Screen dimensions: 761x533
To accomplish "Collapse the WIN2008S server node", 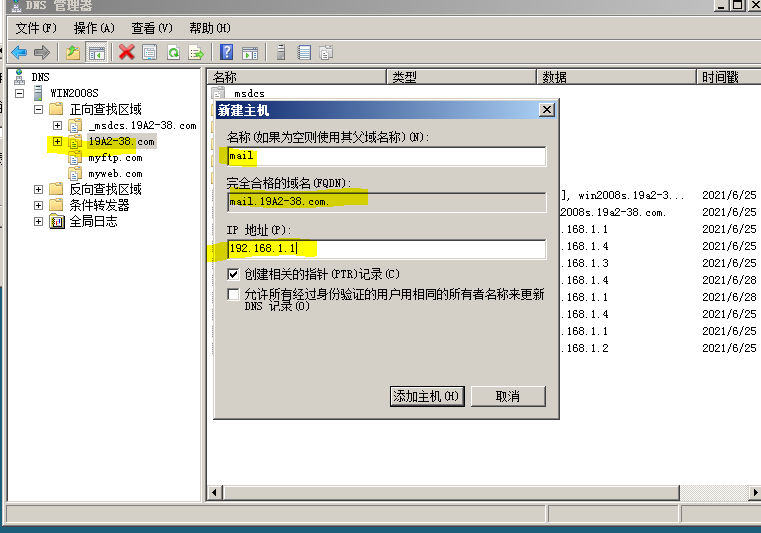I will pyautogui.click(x=19, y=93).
